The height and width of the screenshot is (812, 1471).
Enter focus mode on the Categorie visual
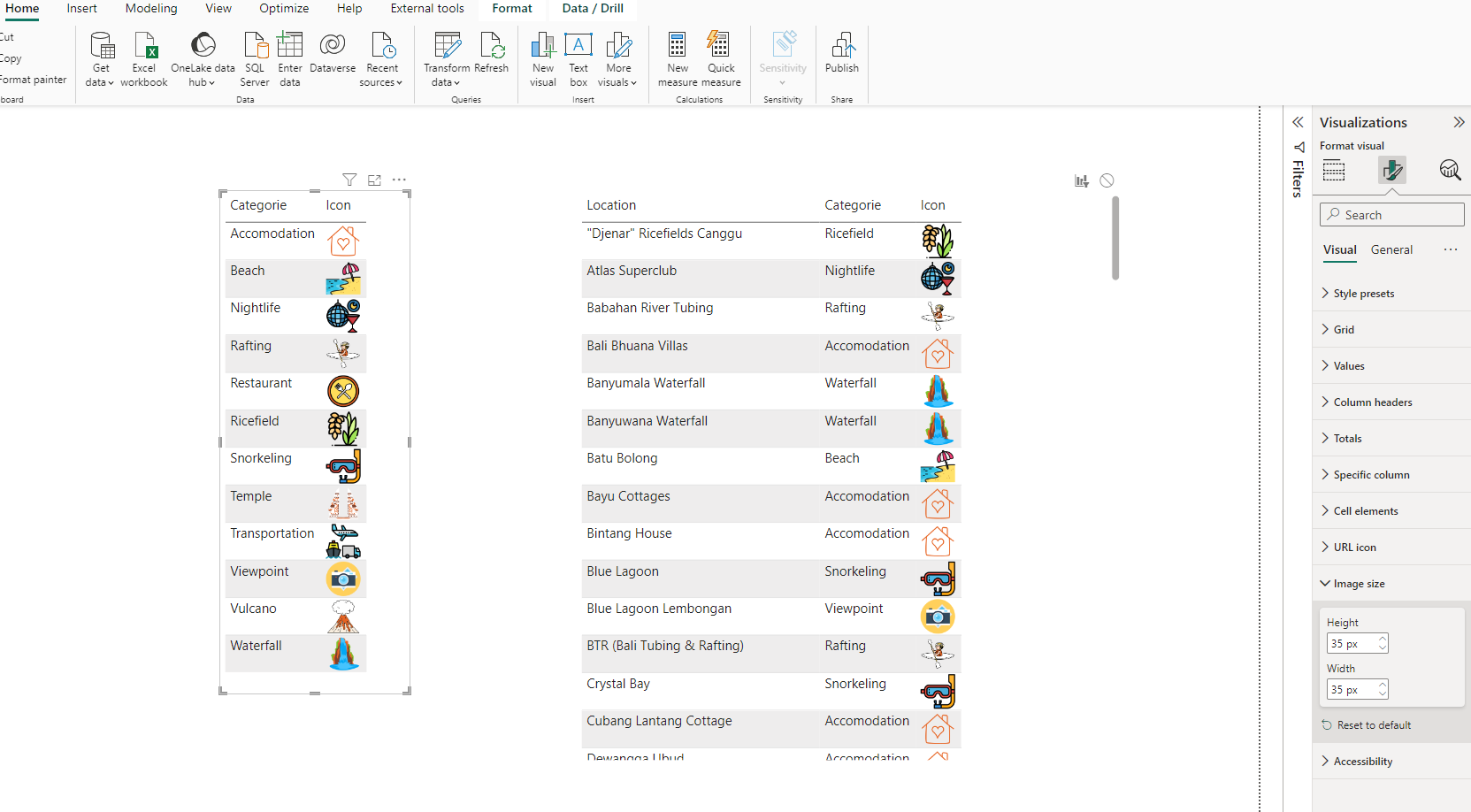click(x=374, y=180)
